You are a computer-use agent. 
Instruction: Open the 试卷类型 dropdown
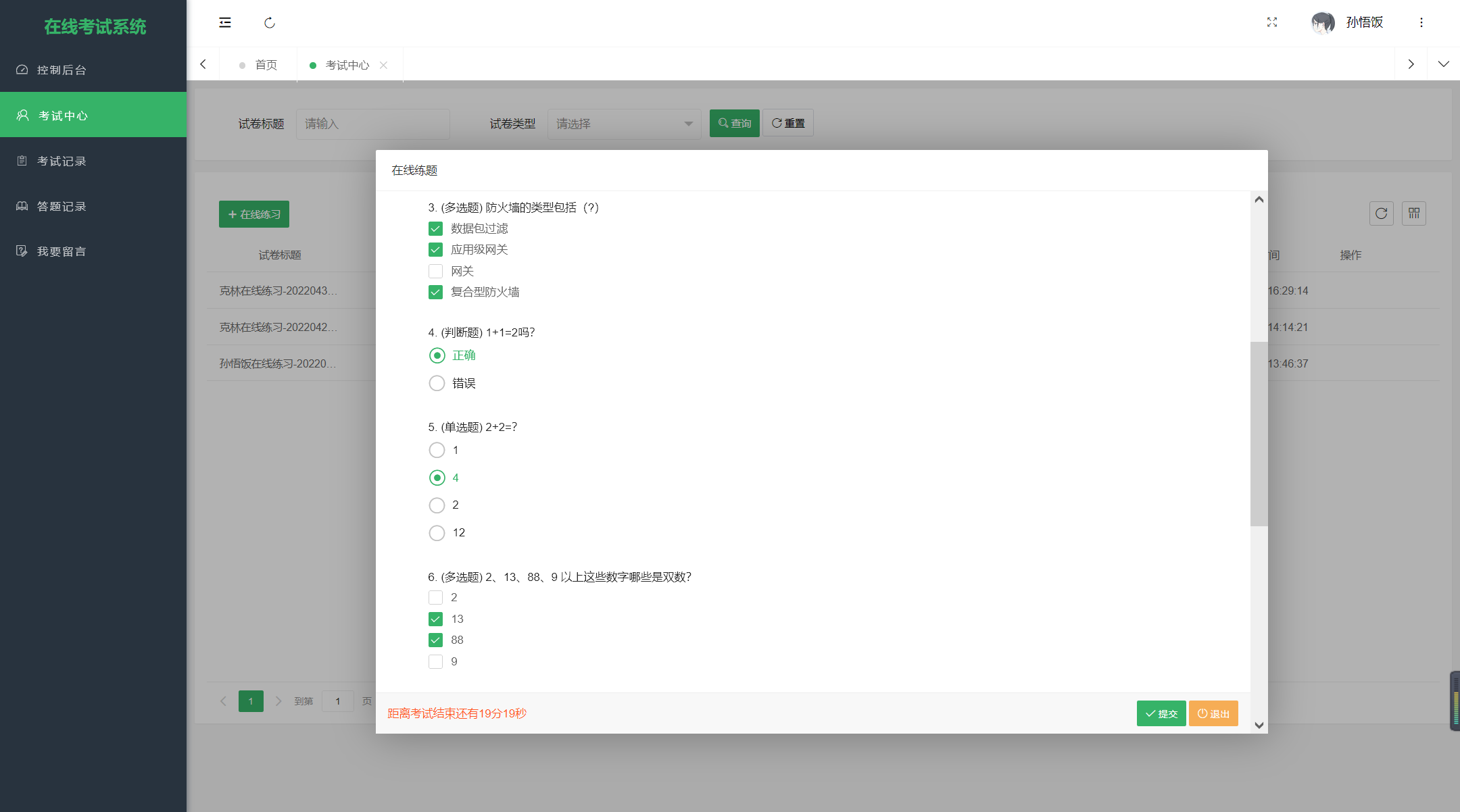click(x=624, y=124)
